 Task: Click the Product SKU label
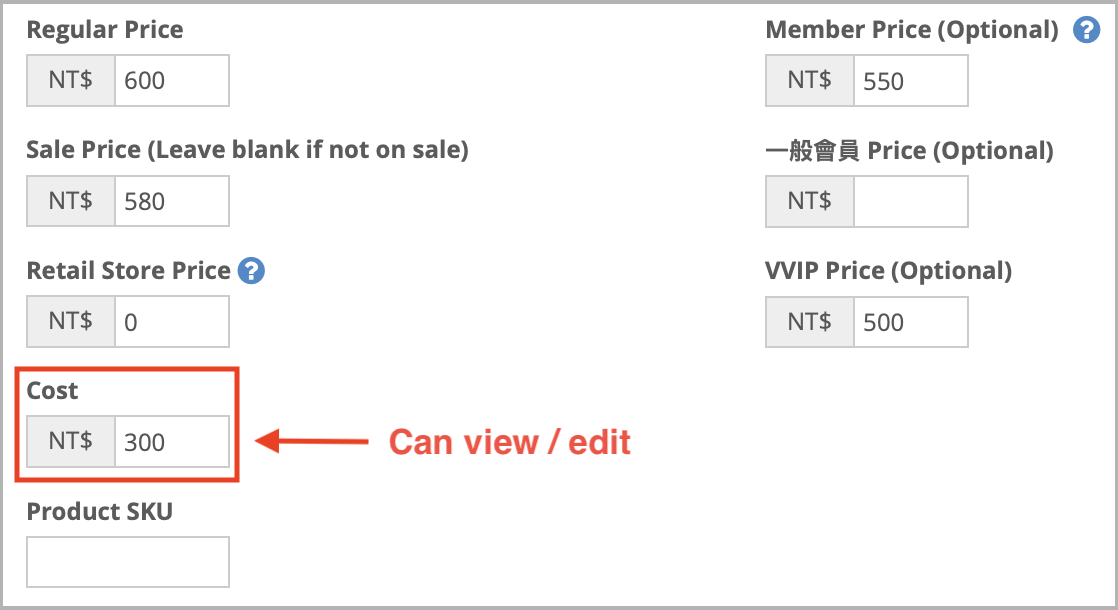(x=100, y=512)
